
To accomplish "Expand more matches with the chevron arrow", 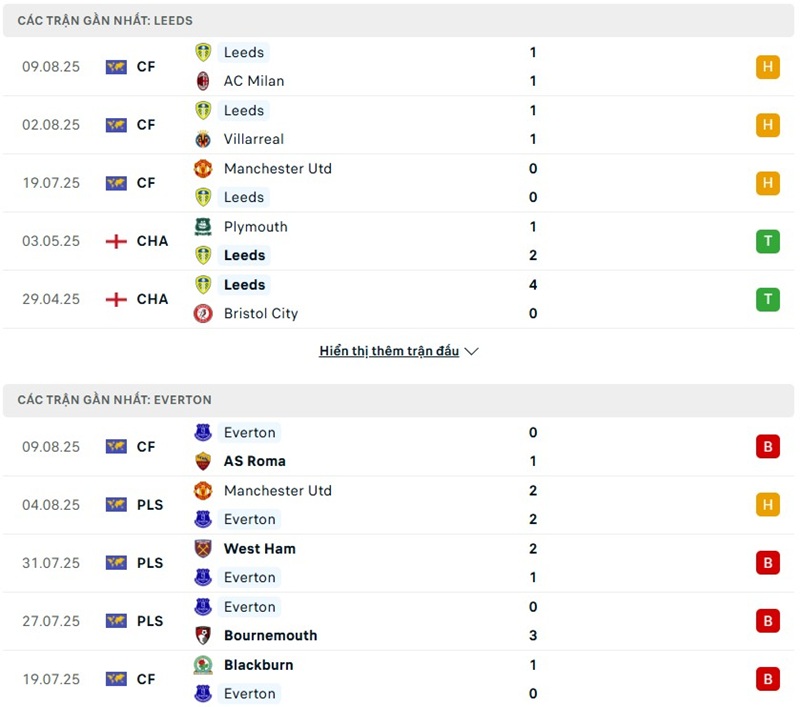I will [472, 352].
